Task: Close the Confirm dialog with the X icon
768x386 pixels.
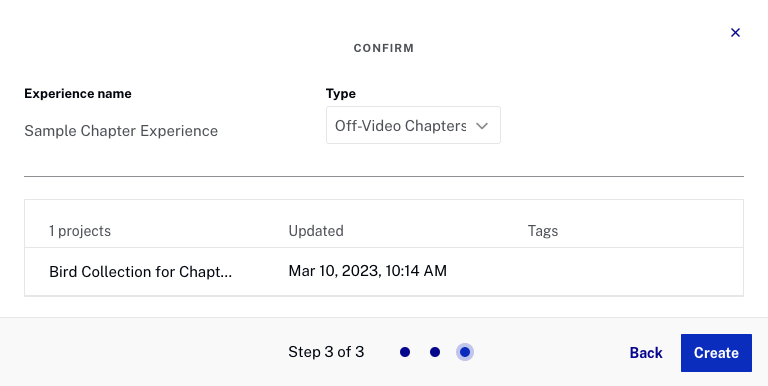Action: [x=735, y=32]
